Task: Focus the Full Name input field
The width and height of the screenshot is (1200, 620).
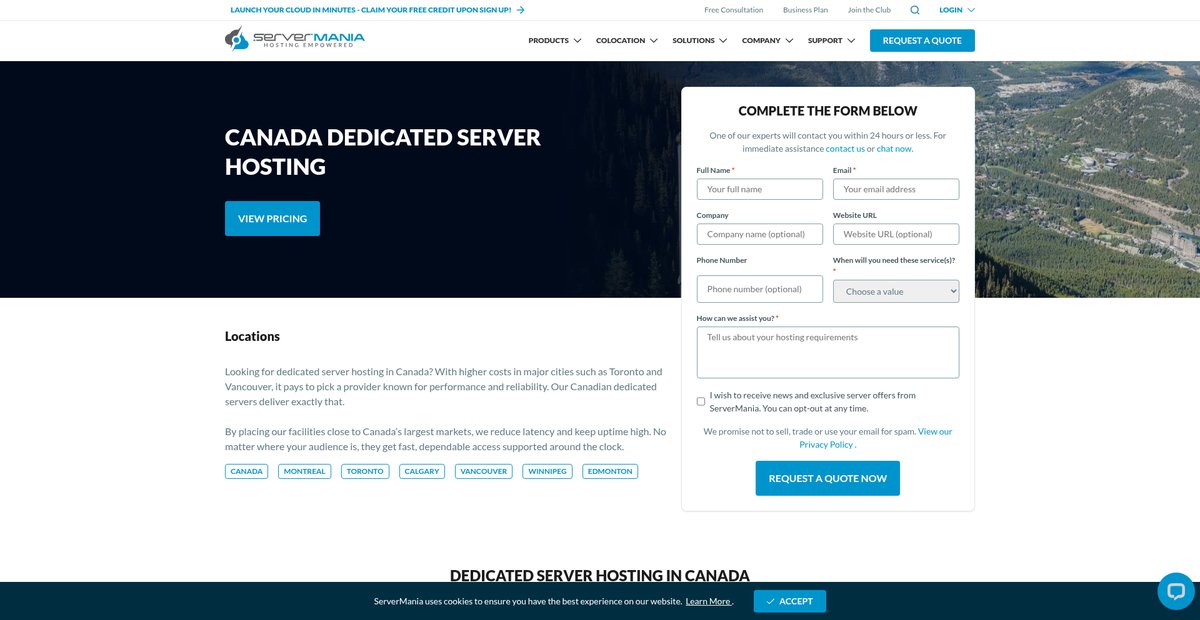Action: (760, 189)
